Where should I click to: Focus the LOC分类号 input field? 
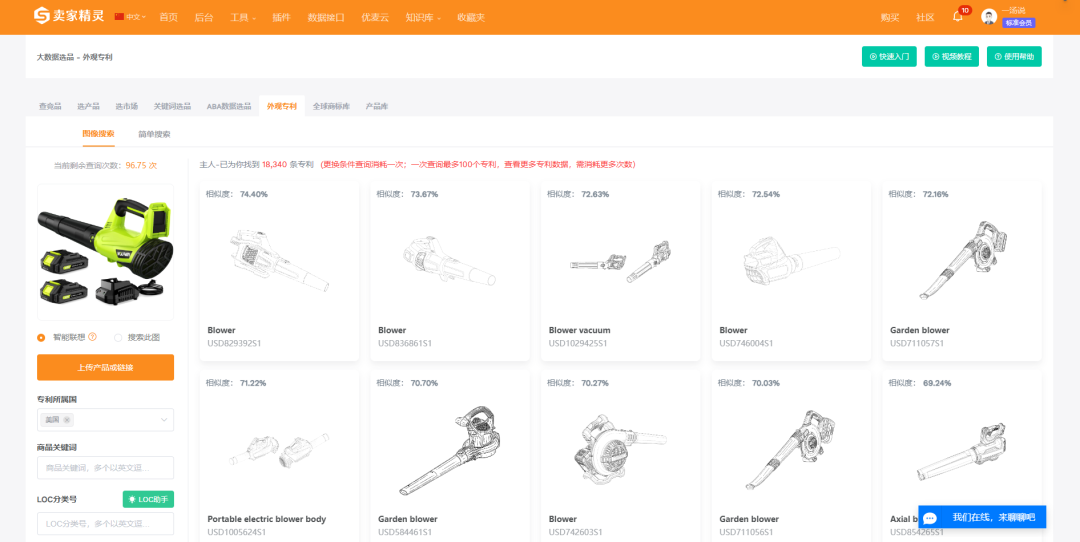[105, 523]
